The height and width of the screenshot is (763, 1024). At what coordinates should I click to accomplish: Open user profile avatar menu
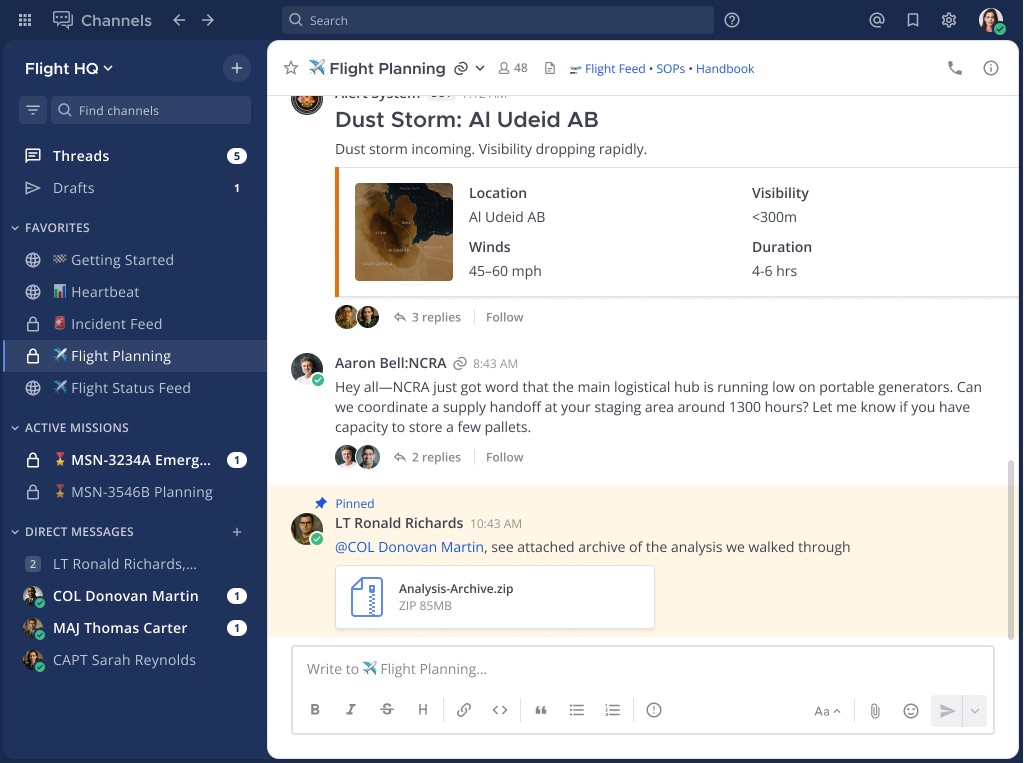pyautogui.click(x=991, y=20)
